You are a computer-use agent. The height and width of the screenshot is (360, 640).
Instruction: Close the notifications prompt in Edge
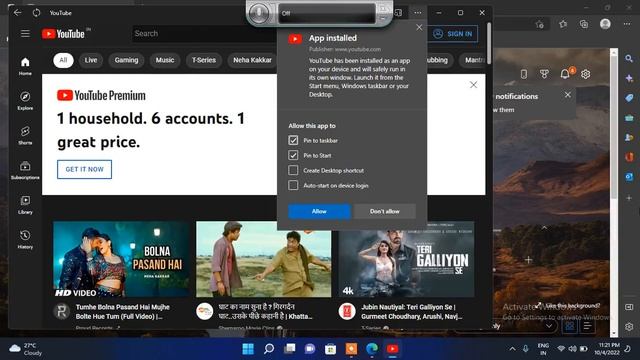568,95
